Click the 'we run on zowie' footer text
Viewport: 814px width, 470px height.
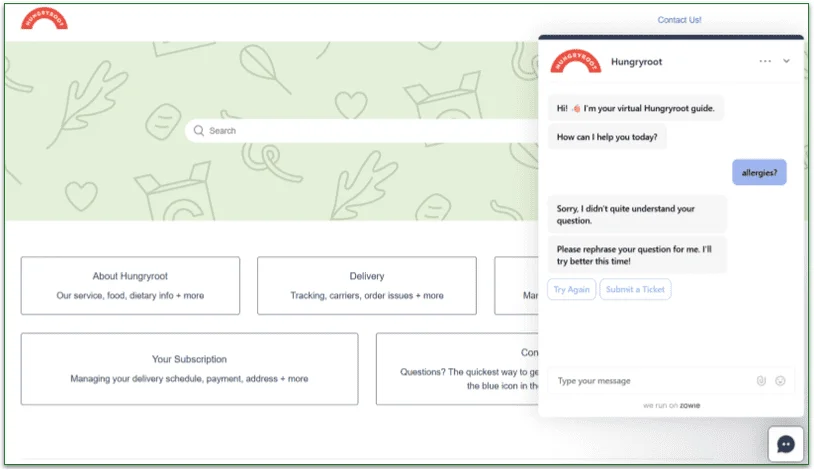[671, 405]
